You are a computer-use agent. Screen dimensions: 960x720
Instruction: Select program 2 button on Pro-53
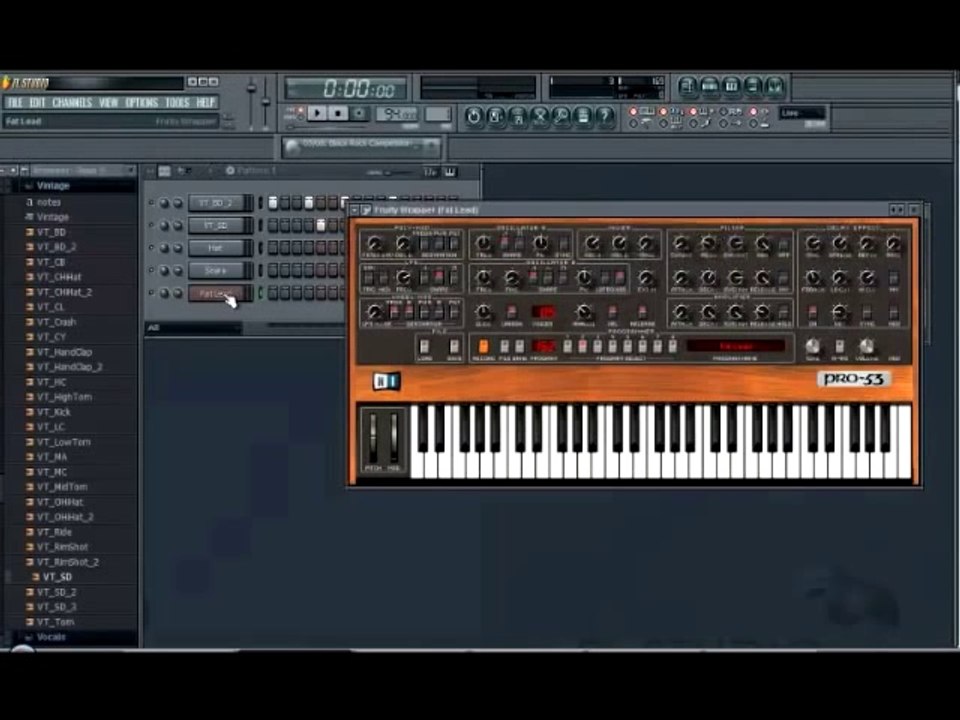[x=582, y=346]
